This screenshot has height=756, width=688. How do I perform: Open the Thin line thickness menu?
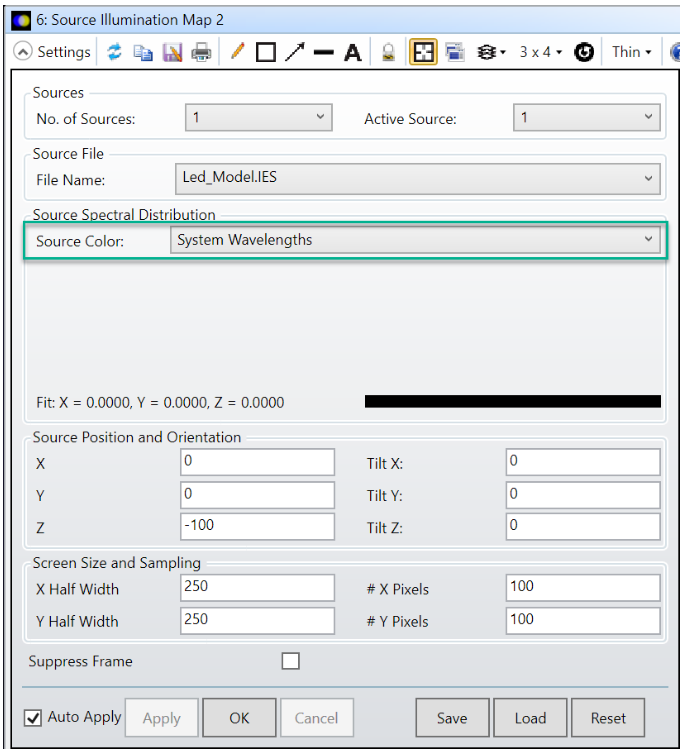point(631,52)
